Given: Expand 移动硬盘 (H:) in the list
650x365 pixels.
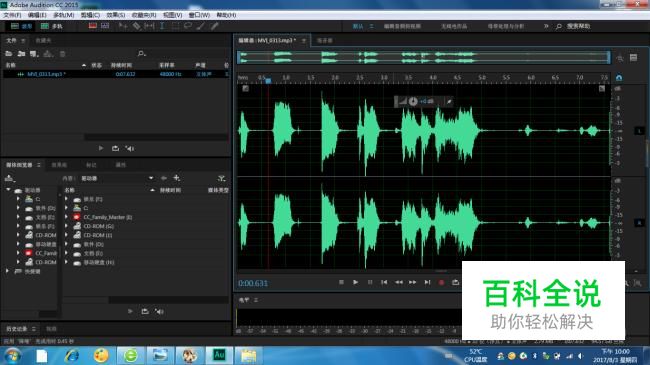Looking at the screenshot, I should click(x=66, y=263).
